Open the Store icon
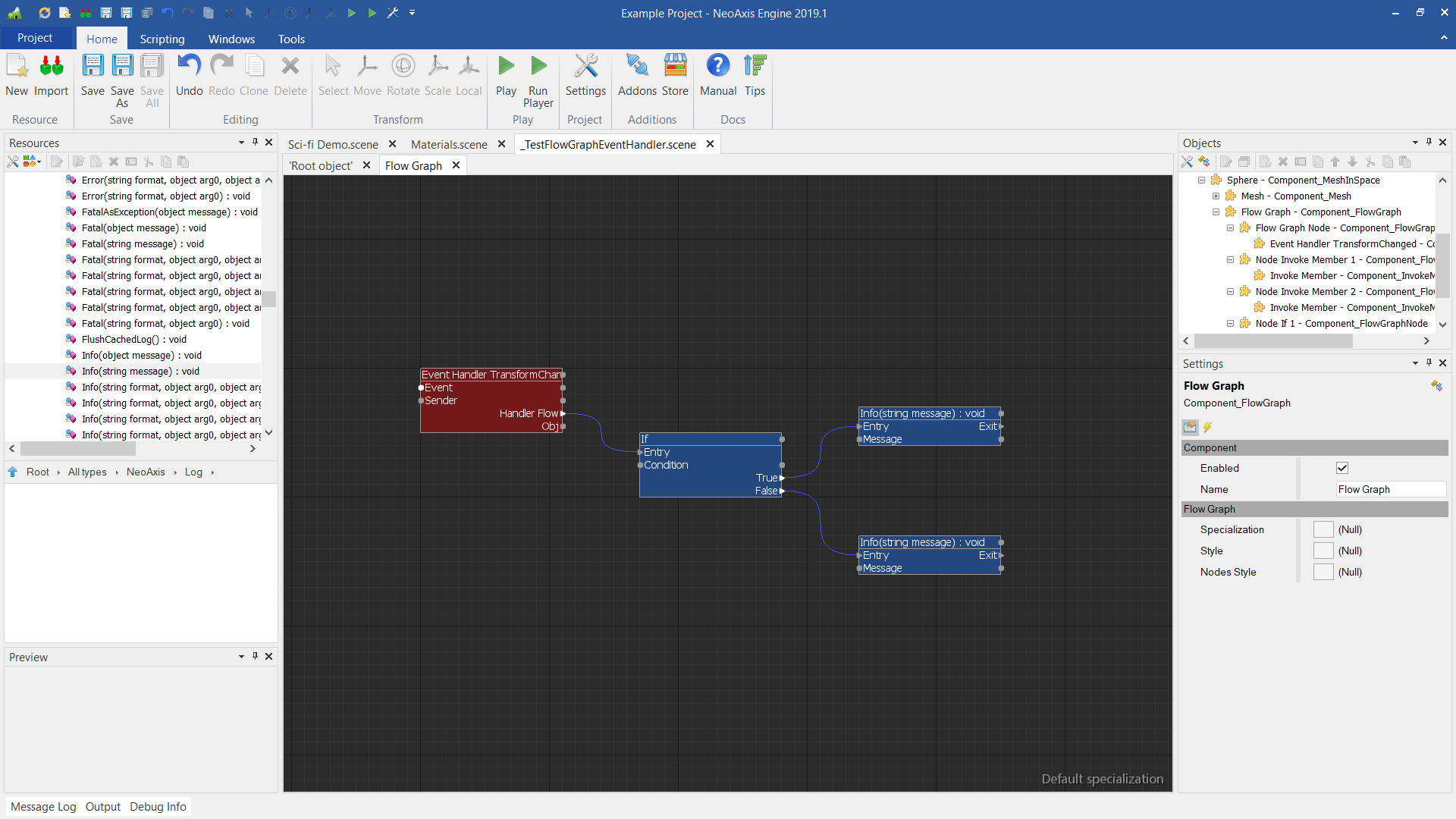 tap(675, 67)
